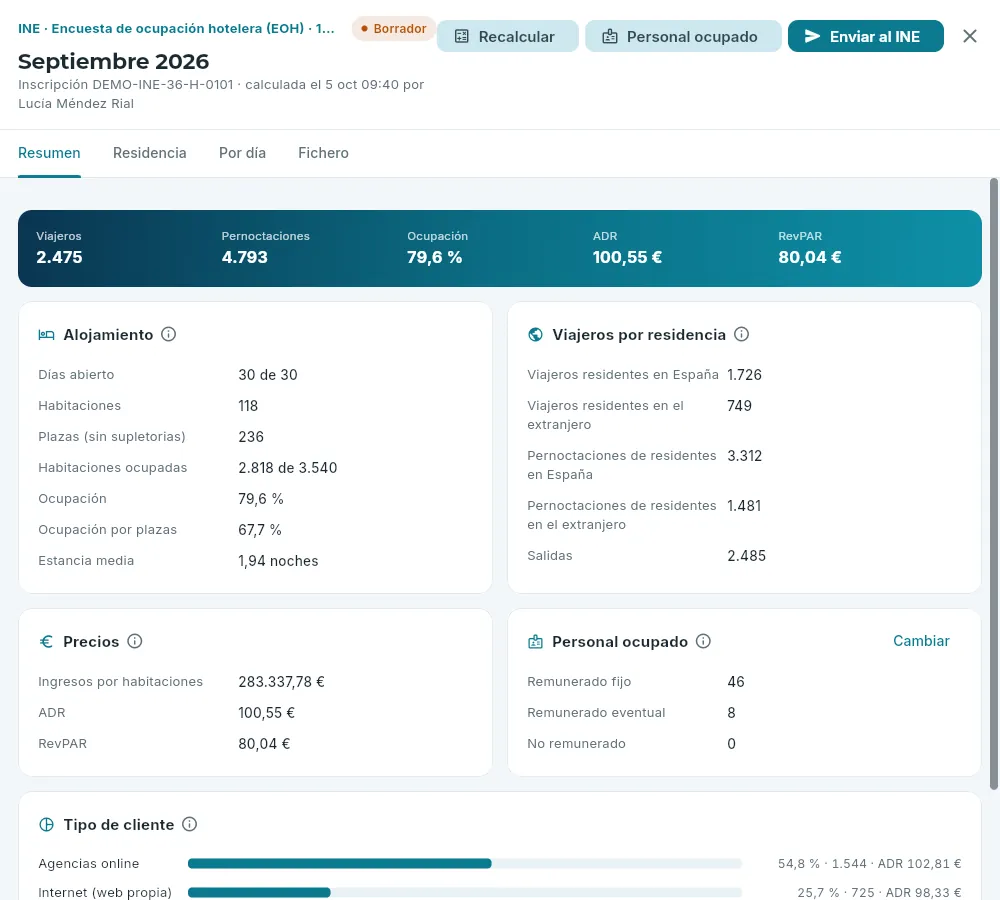
Task: Click the Viajeros residentes en España value 1.726
Action: pos(744,374)
